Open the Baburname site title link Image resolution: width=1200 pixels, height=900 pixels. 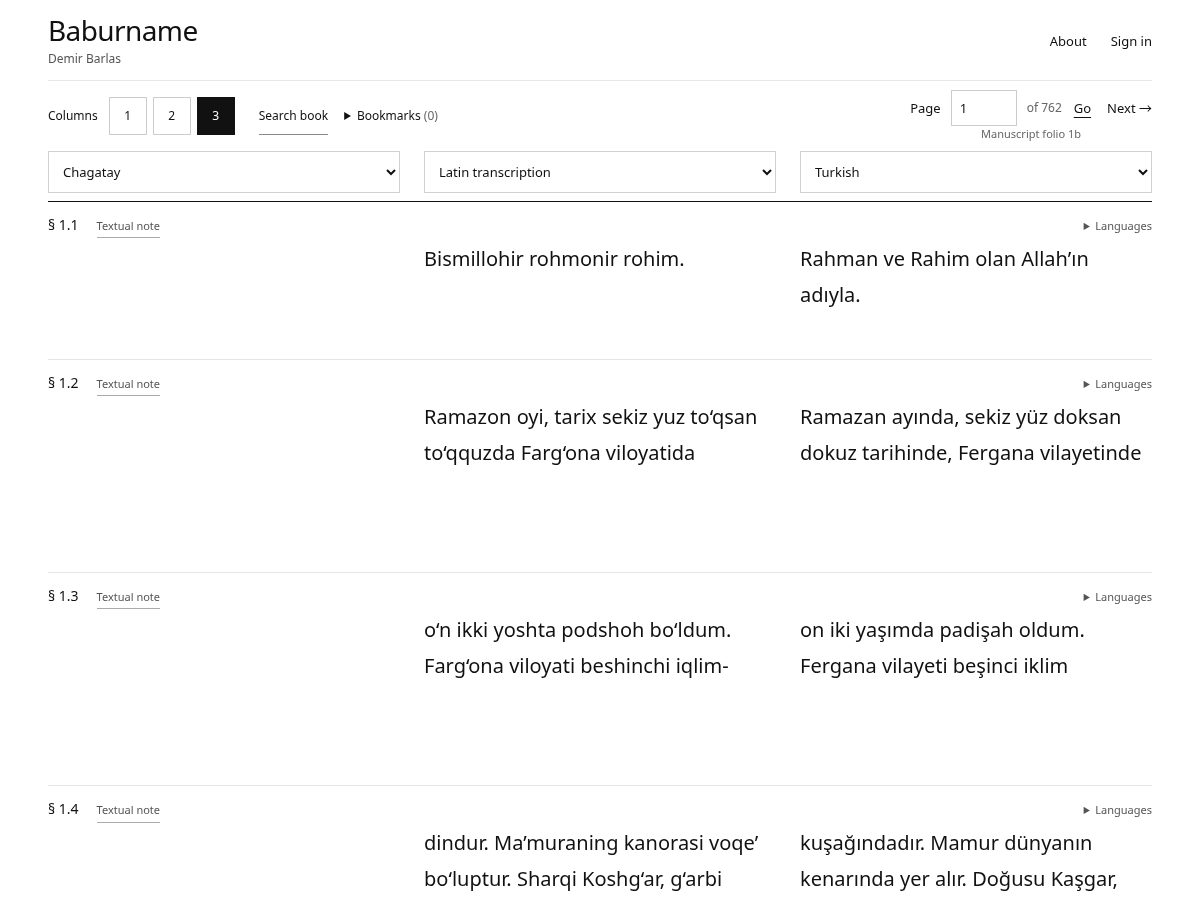click(123, 31)
